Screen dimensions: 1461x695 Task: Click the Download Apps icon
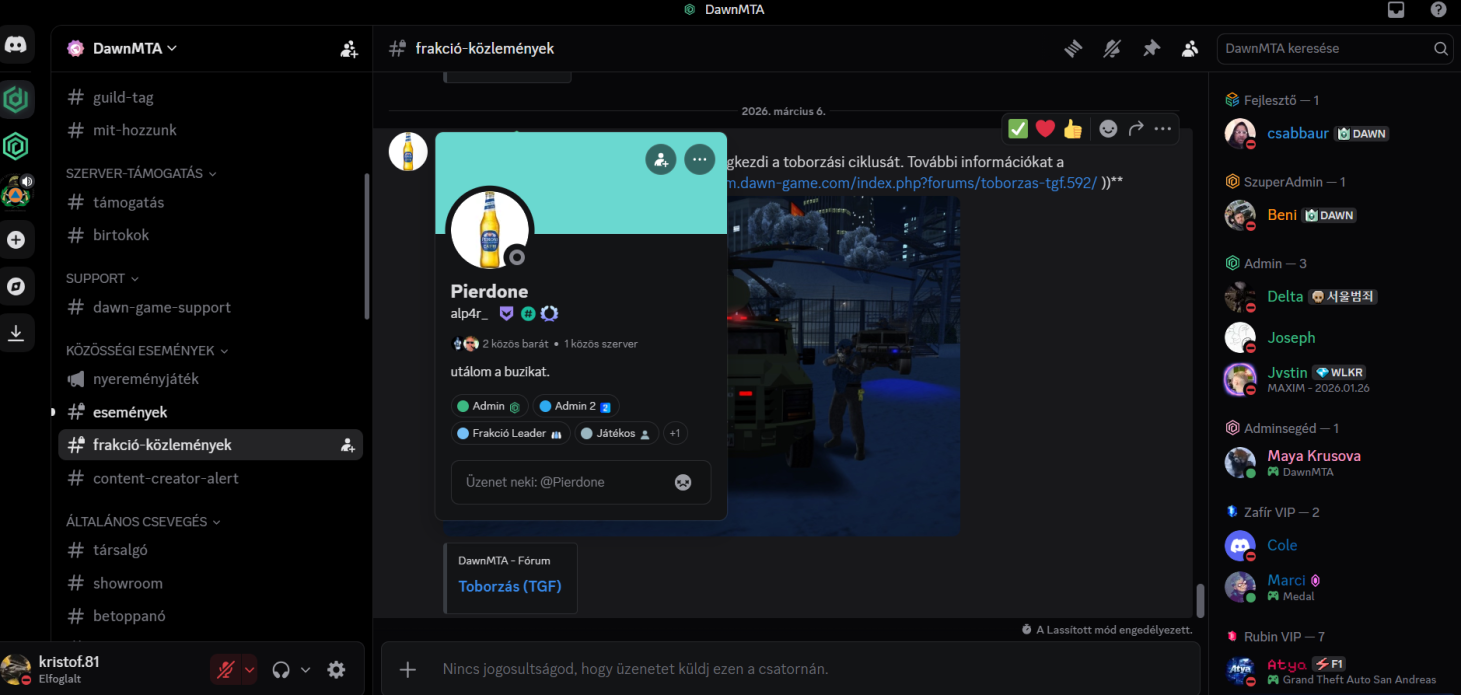point(16,334)
